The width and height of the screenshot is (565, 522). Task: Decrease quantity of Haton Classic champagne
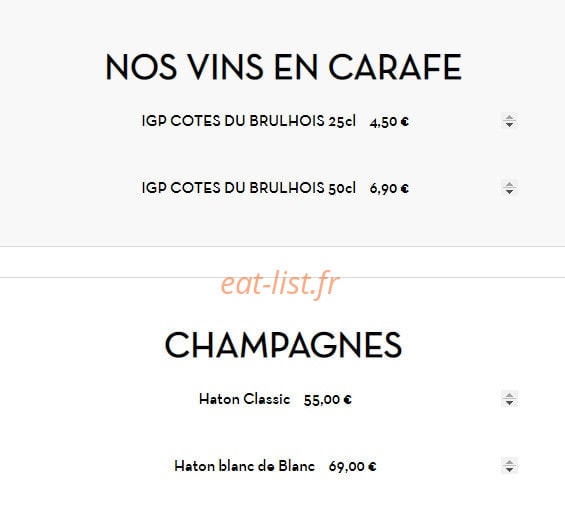(509, 403)
